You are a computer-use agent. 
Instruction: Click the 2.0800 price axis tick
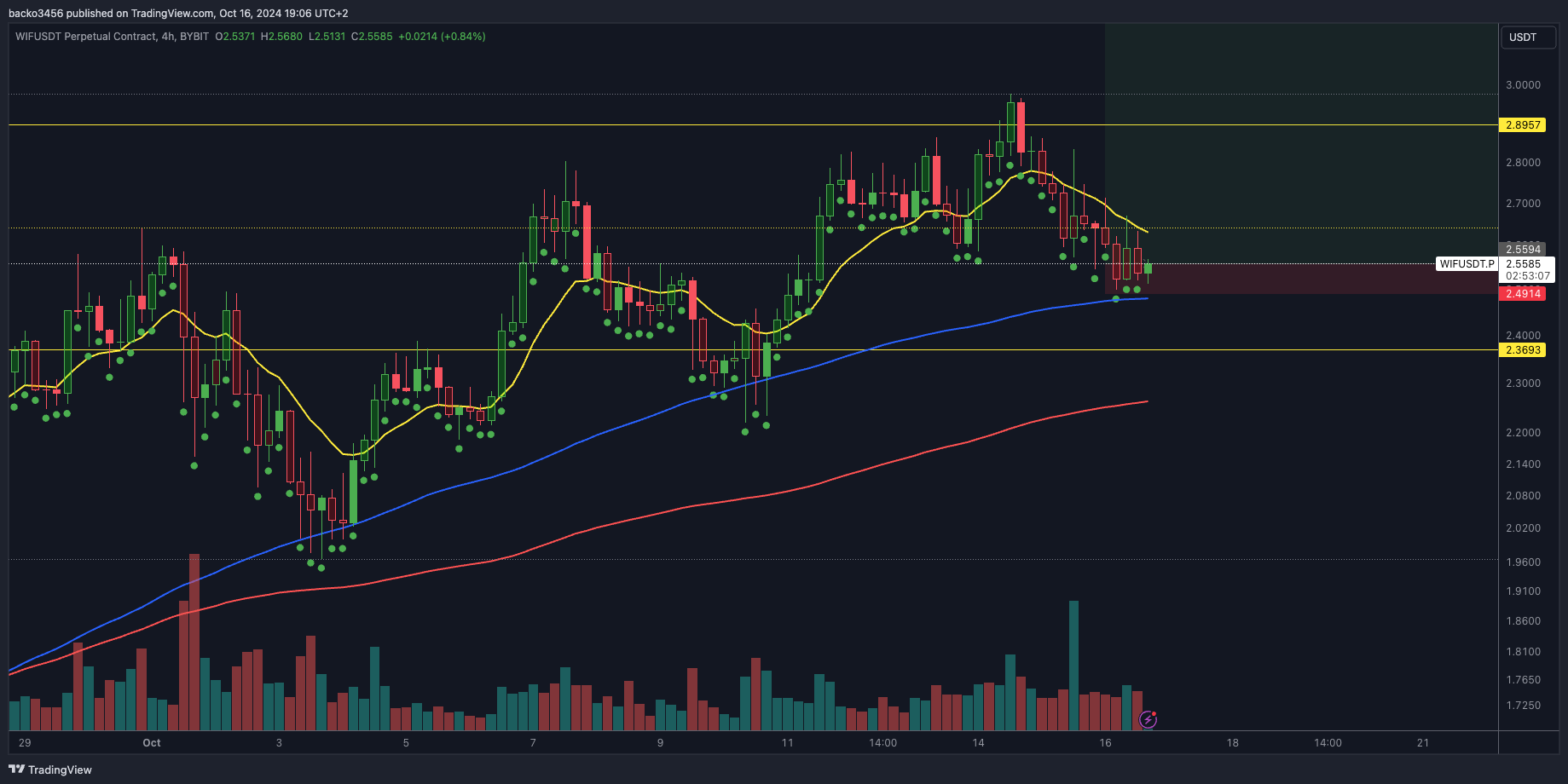[x=1523, y=496]
